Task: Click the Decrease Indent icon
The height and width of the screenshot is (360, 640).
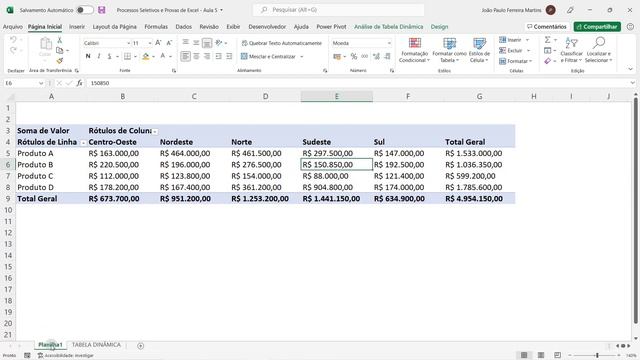Action: 218,56
